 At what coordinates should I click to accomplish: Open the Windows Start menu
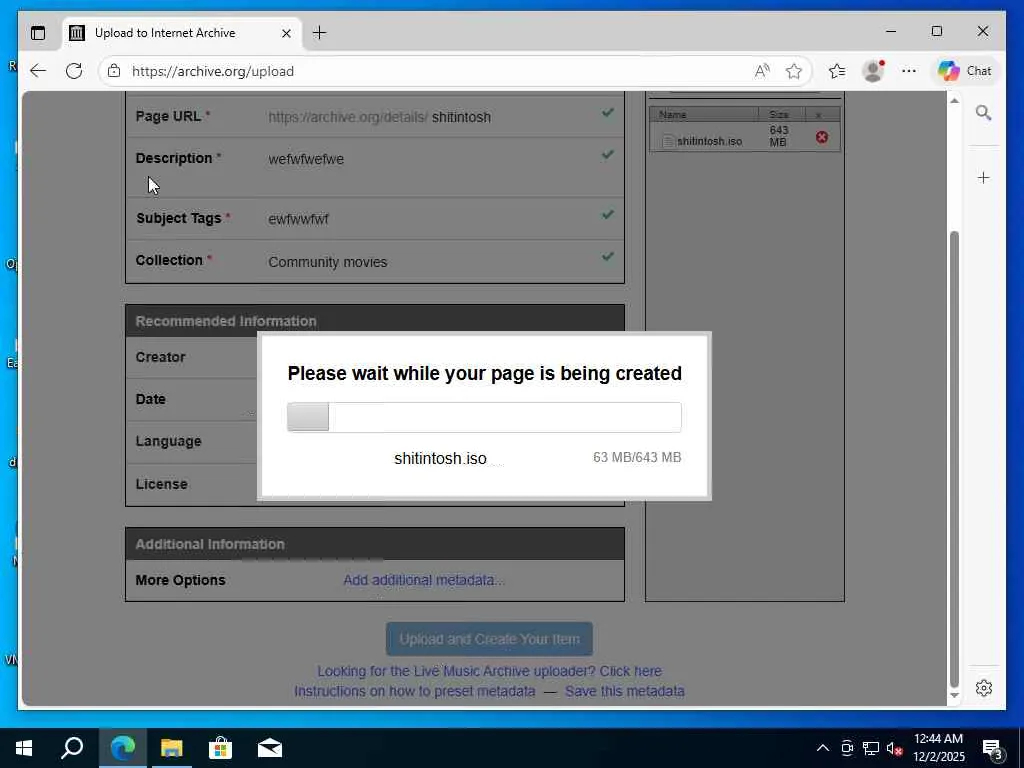coord(24,748)
